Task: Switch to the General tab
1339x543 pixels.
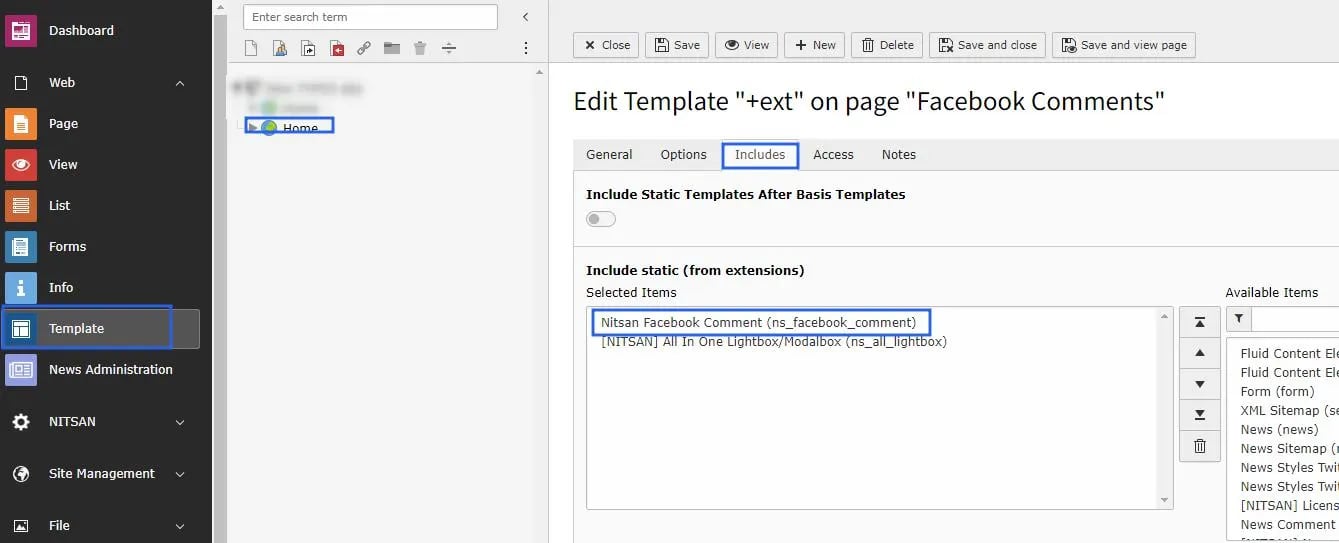Action: pos(609,155)
